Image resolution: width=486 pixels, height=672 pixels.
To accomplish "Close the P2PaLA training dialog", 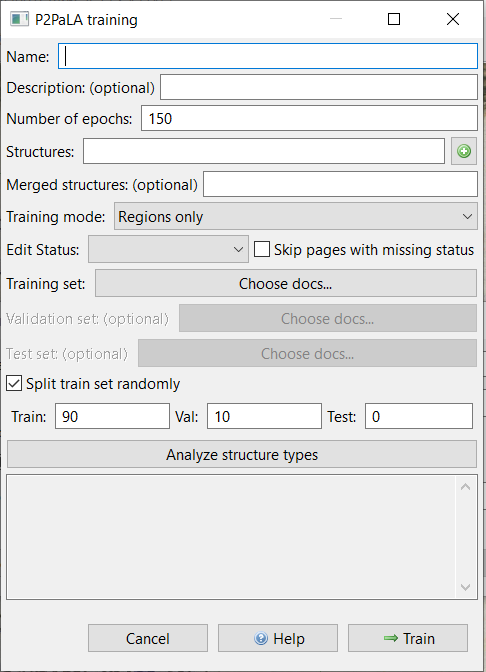I will [453, 19].
